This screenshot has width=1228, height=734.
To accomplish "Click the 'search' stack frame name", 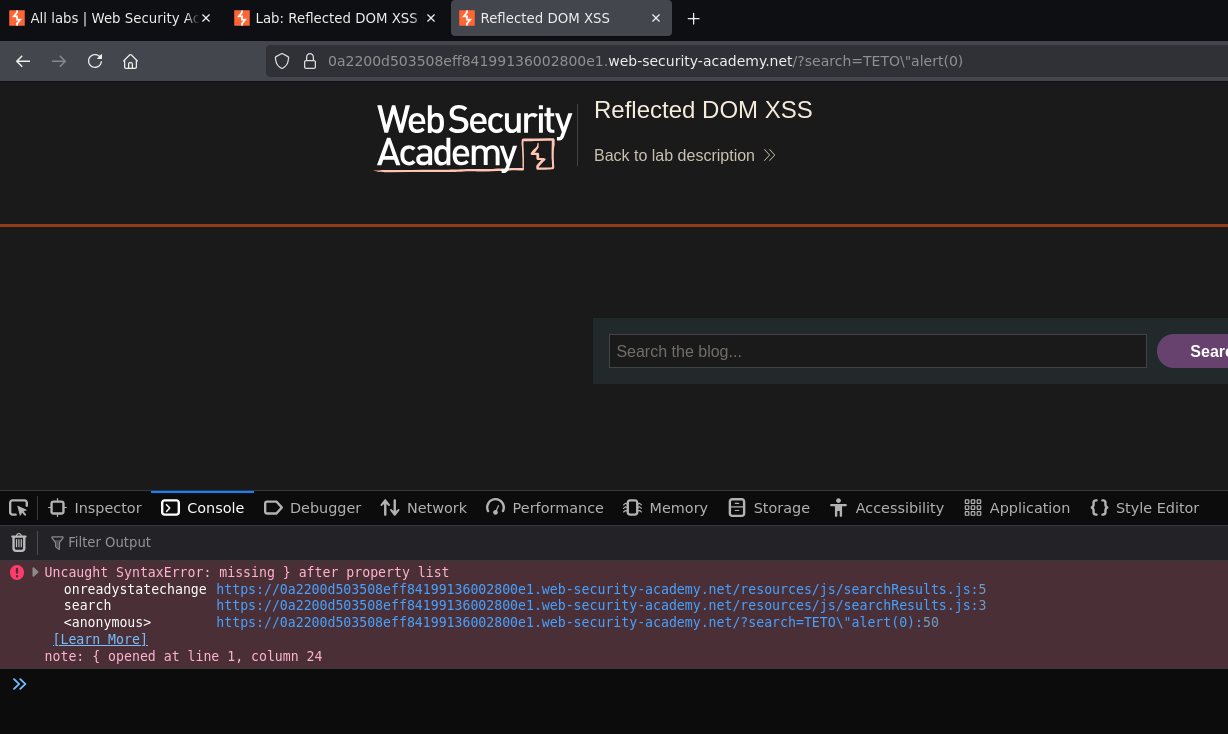I will point(87,605).
